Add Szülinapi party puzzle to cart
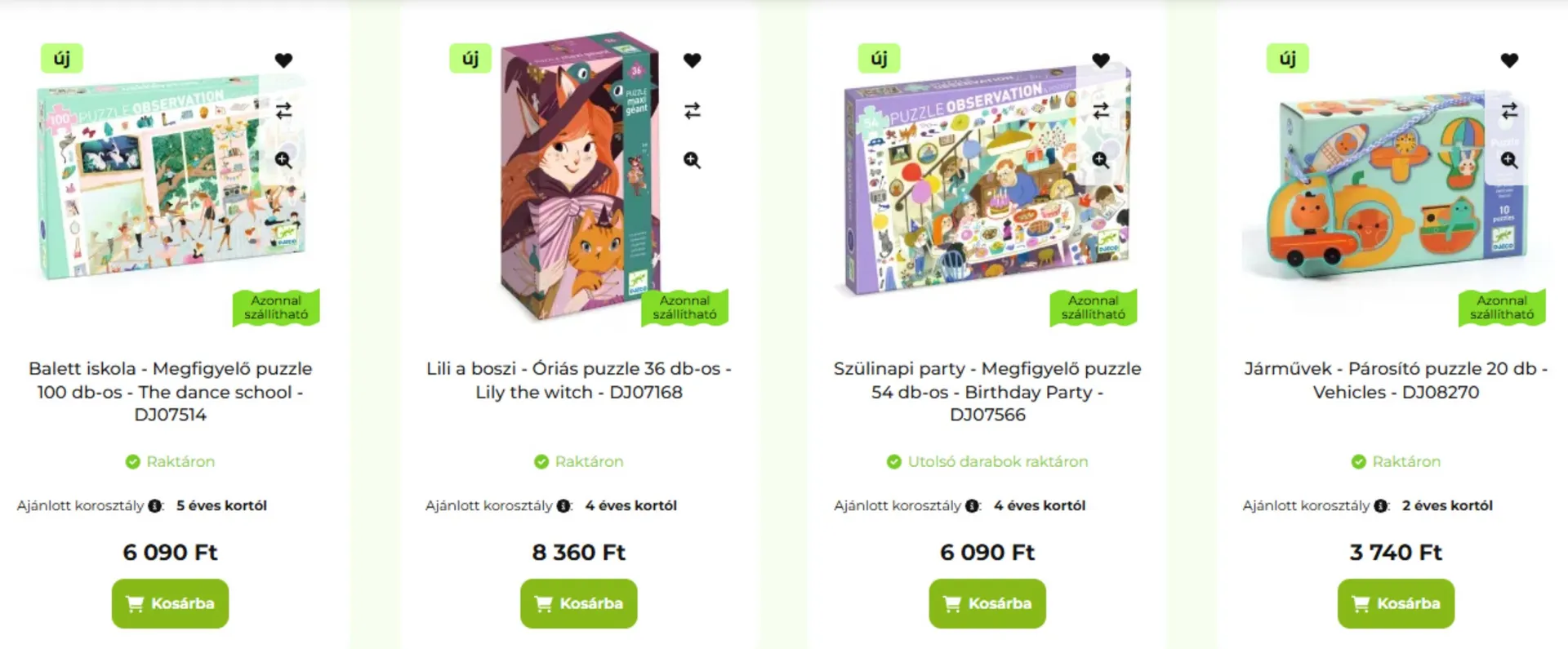Viewport: 1568px width, 649px height. [x=987, y=603]
